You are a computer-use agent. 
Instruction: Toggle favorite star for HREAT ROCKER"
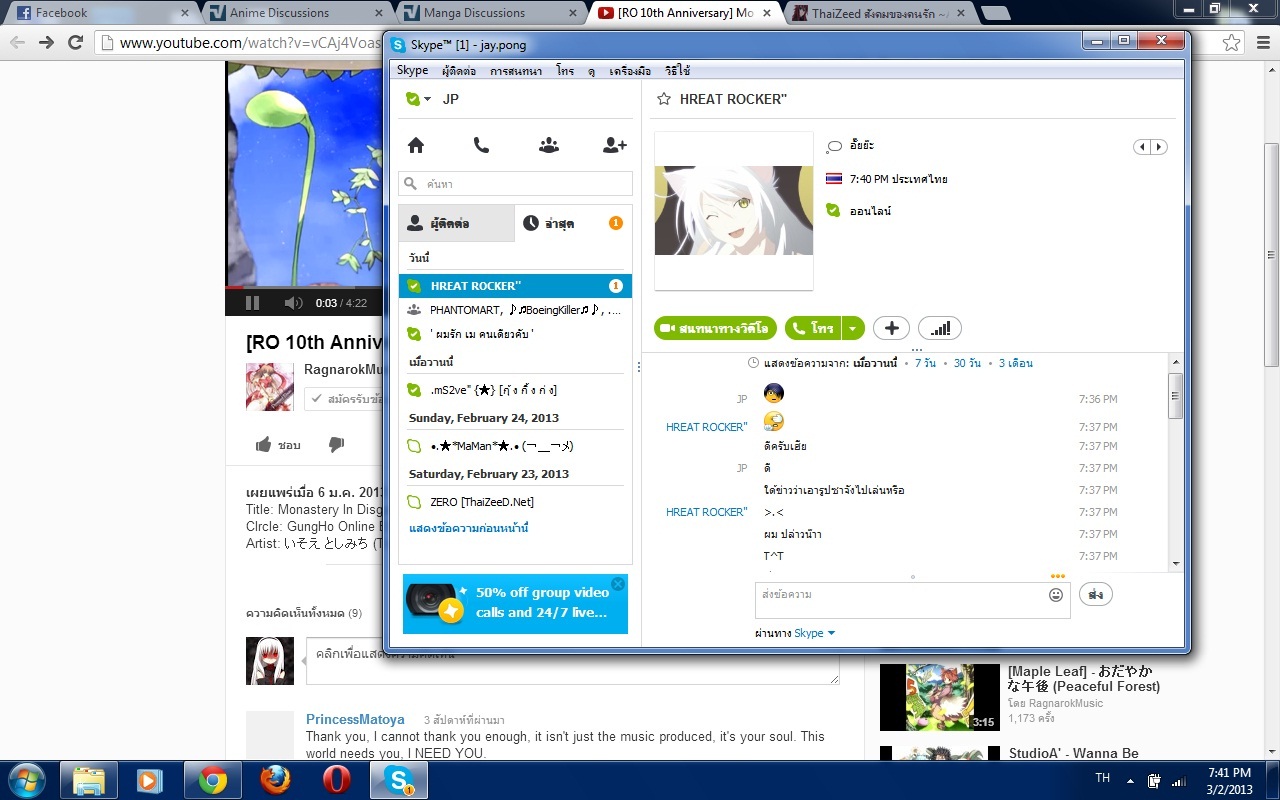pos(663,99)
